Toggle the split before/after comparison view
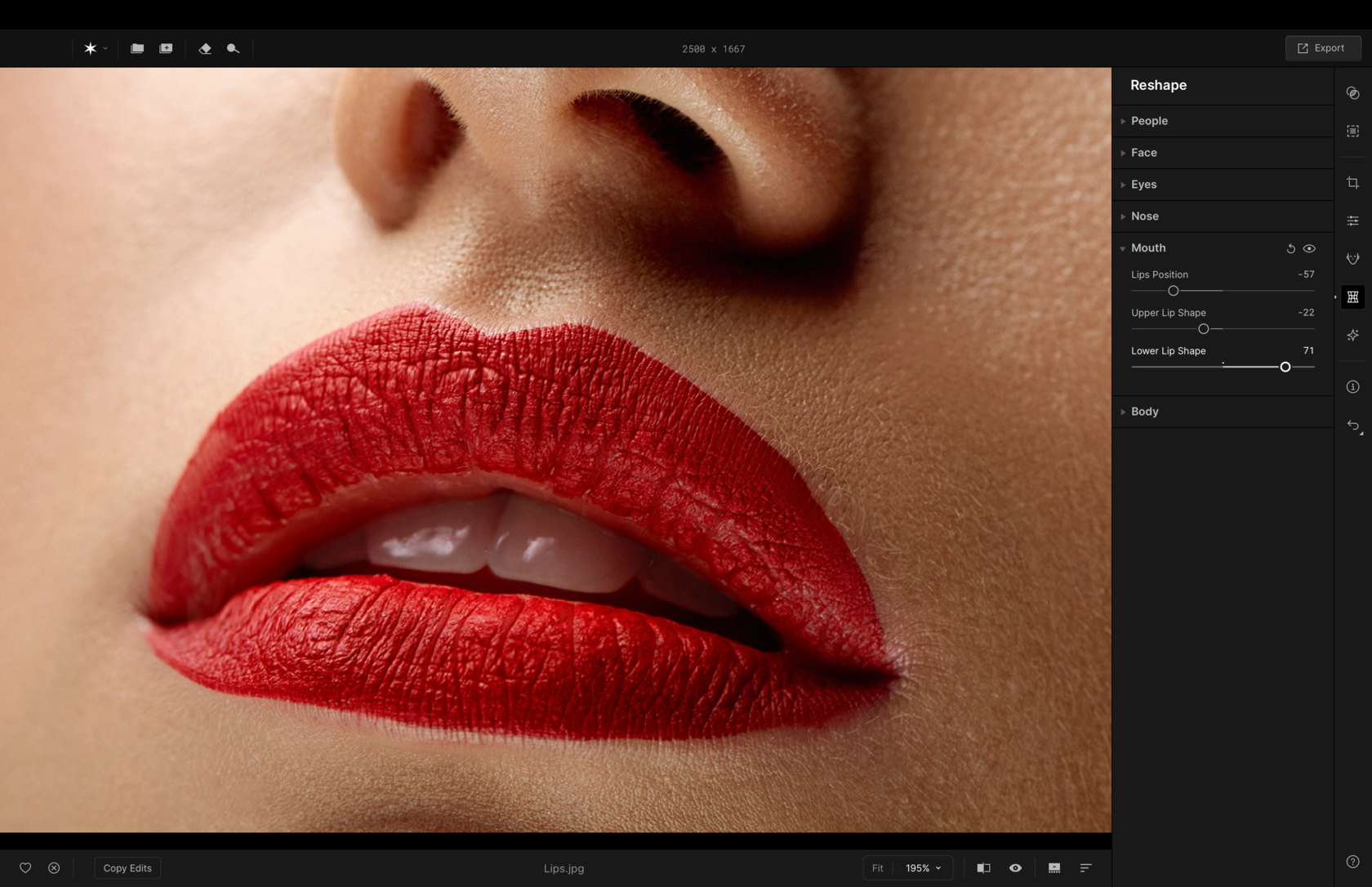 pos(983,868)
